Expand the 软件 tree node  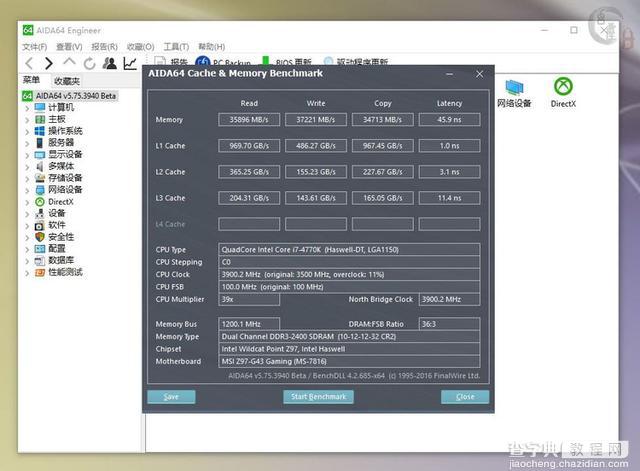point(27,226)
